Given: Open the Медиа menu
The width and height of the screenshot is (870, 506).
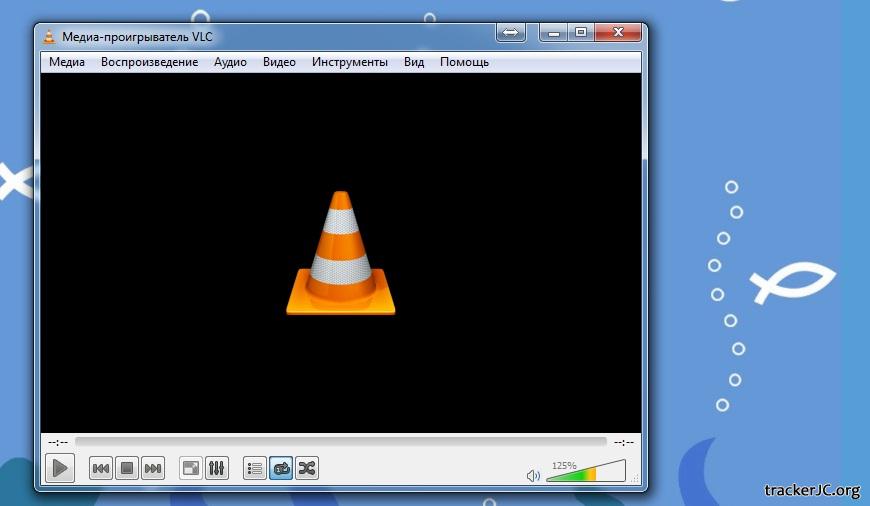Looking at the screenshot, I should coord(67,62).
